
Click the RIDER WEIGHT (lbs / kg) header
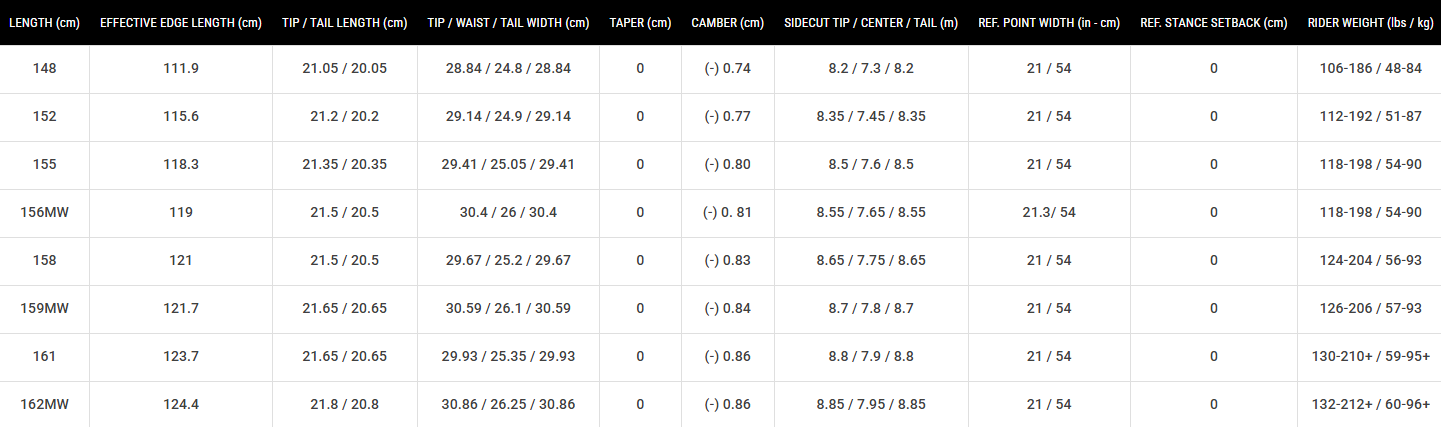click(1369, 23)
